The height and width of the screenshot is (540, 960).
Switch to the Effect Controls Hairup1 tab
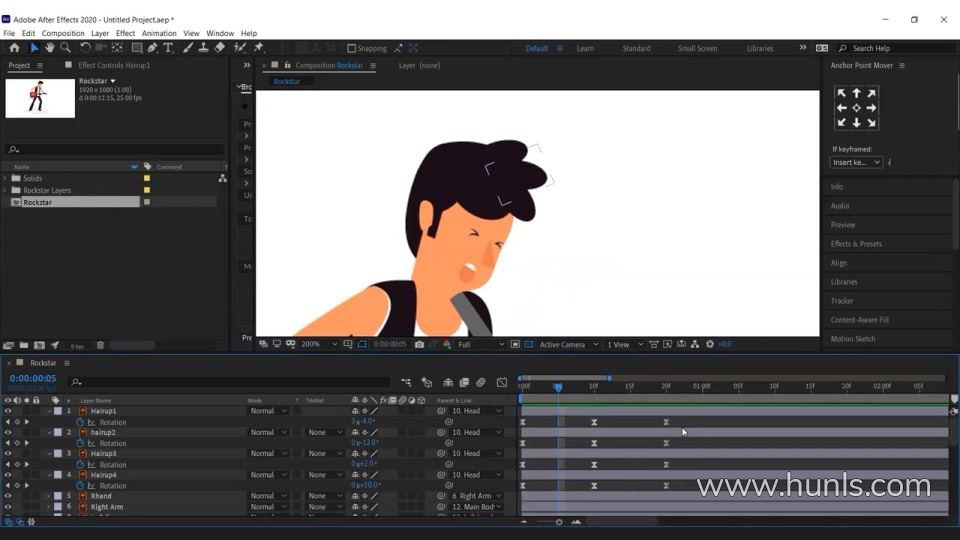tap(114, 66)
